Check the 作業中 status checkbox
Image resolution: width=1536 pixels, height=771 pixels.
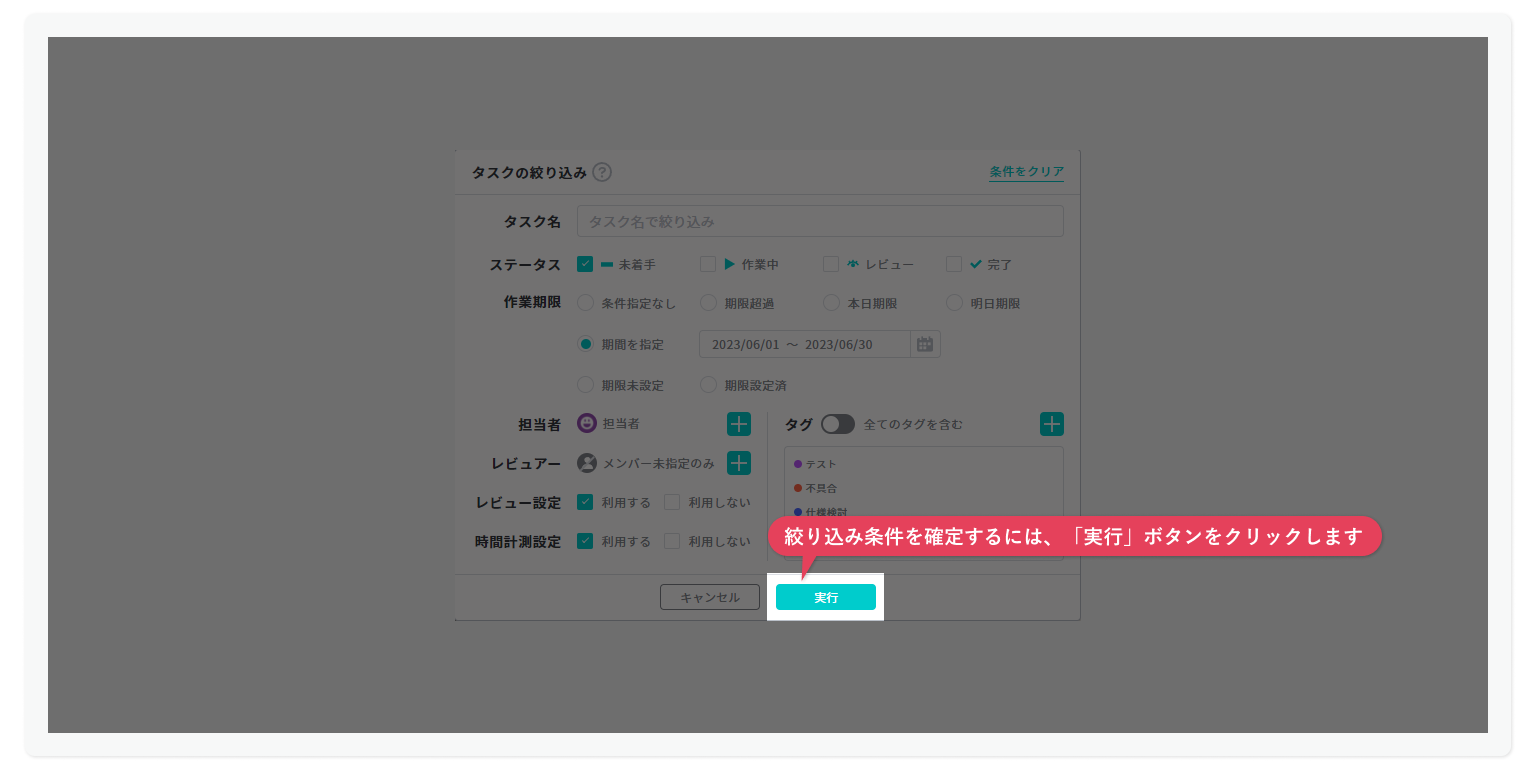pos(708,264)
